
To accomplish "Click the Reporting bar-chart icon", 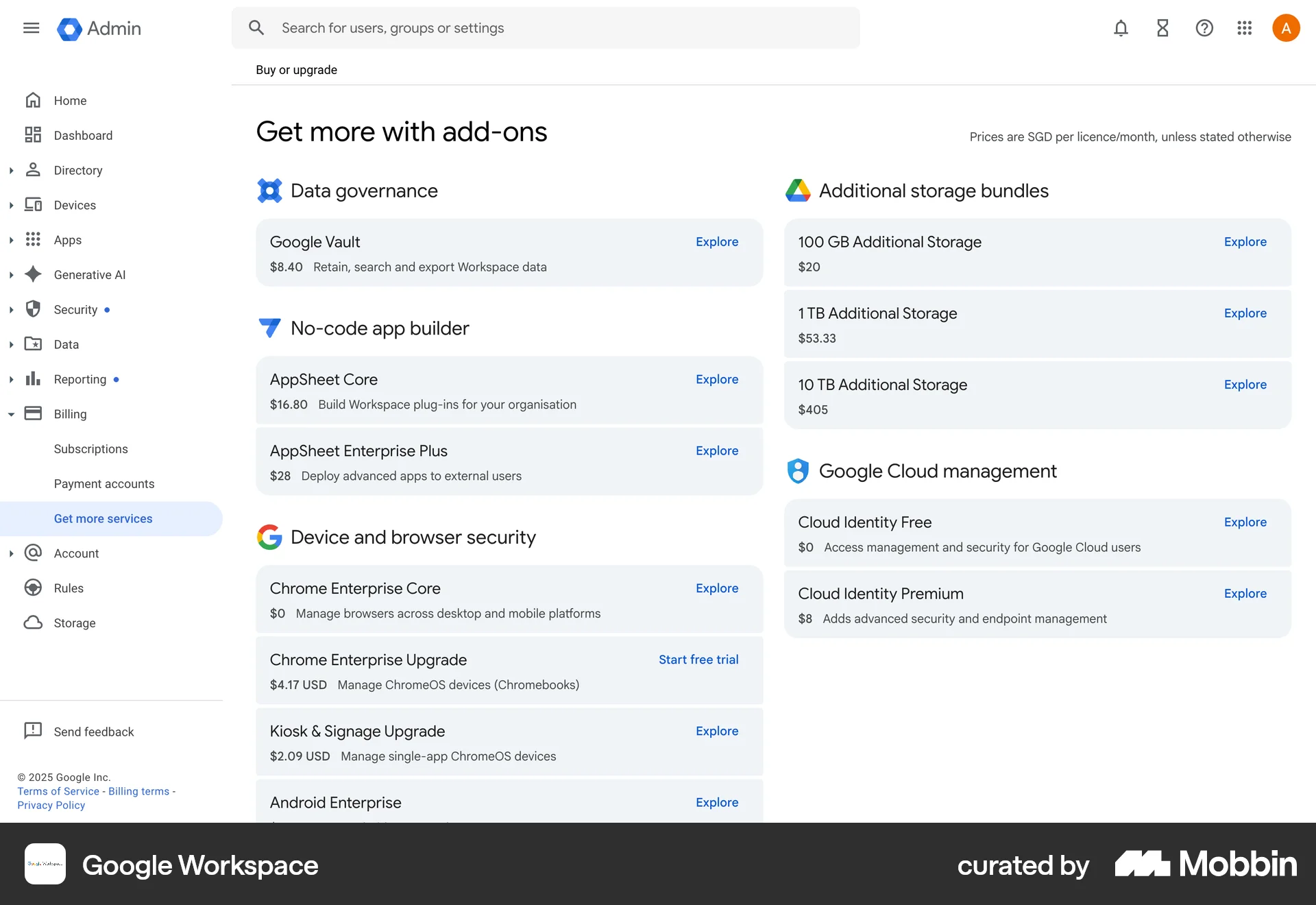I will click(x=33, y=379).
